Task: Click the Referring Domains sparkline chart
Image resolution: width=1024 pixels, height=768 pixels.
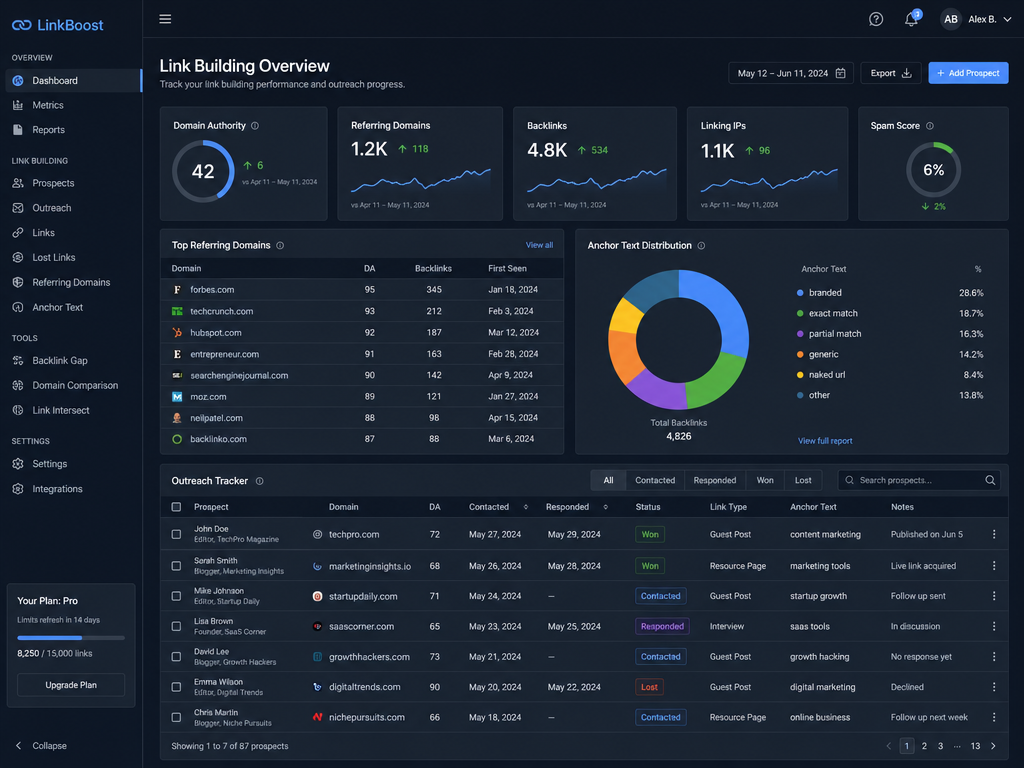Action: pyautogui.click(x=421, y=180)
